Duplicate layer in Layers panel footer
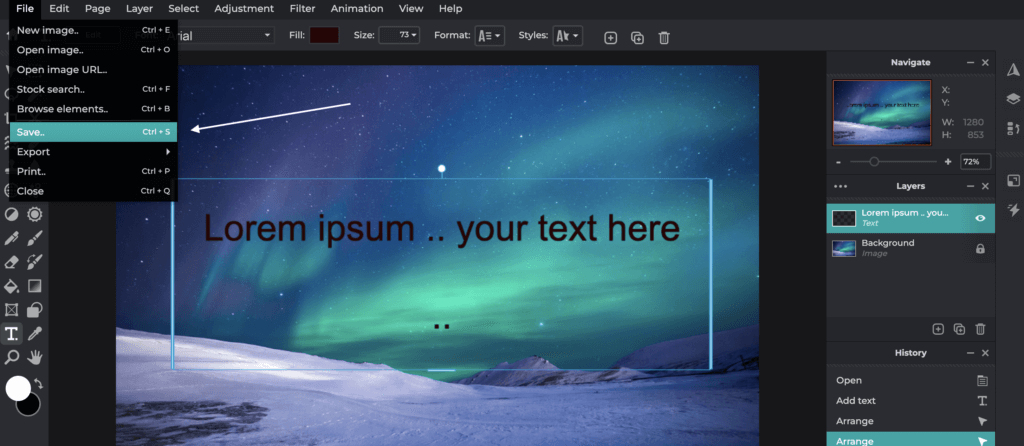The width and height of the screenshot is (1024, 446). pyautogui.click(x=959, y=329)
